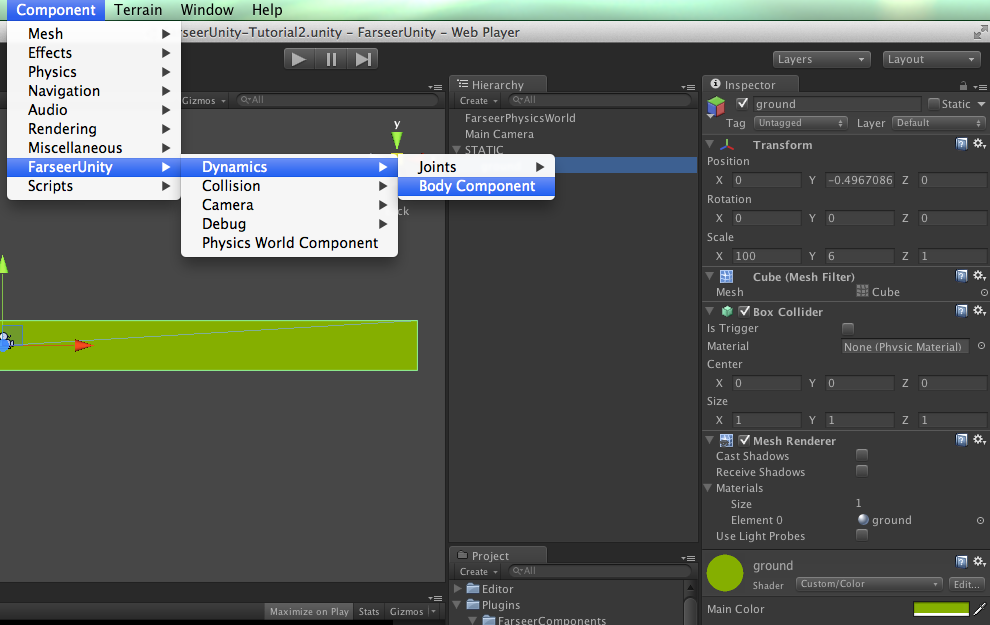Viewport: 990px width, 625px height.
Task: Open Box Collider help icon
Action: coord(961,311)
